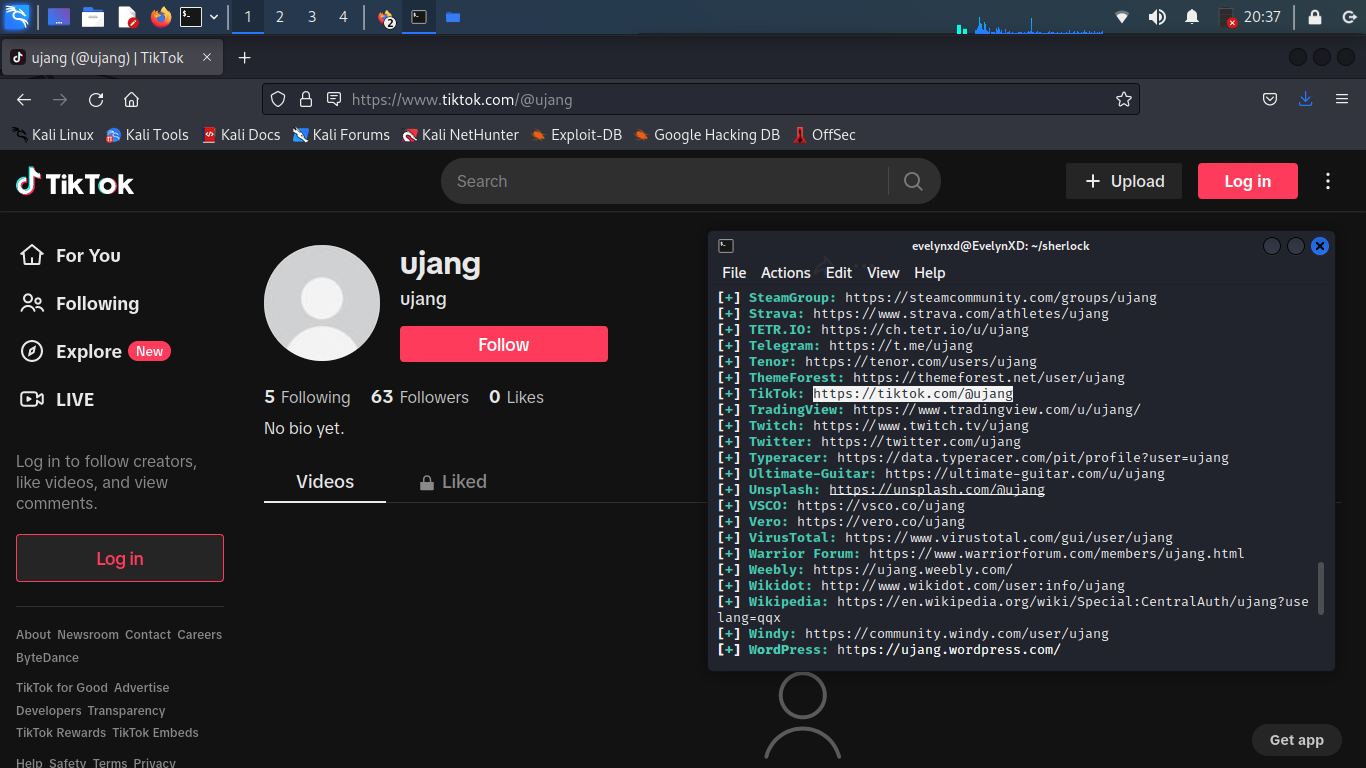Select the ujang TikTok browser tab

tap(113, 58)
